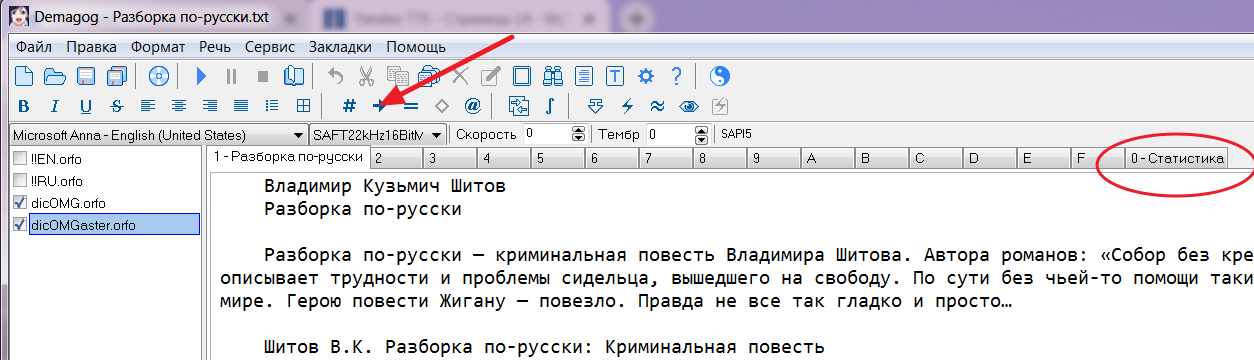Center-align the text

coord(179,106)
